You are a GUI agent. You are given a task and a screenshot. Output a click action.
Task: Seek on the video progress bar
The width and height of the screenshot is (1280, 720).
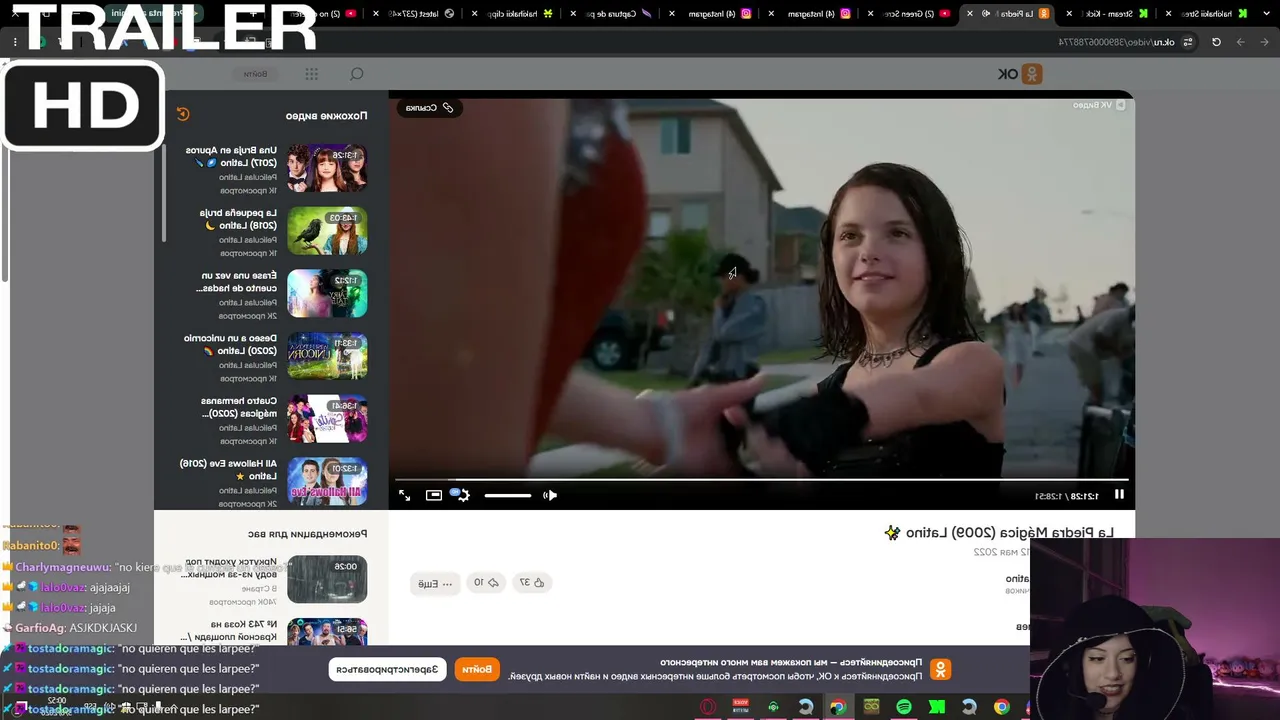(x=762, y=480)
